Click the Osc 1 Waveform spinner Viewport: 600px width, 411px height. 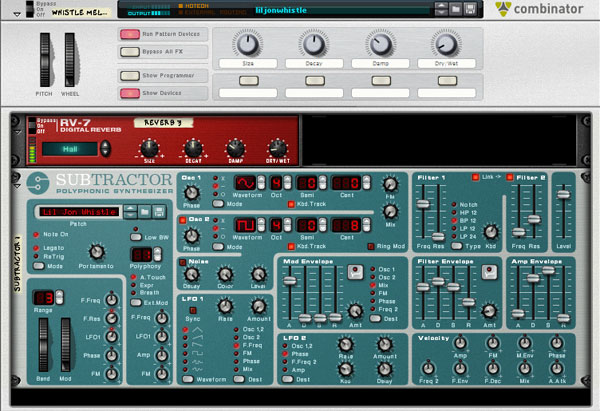click(x=261, y=183)
